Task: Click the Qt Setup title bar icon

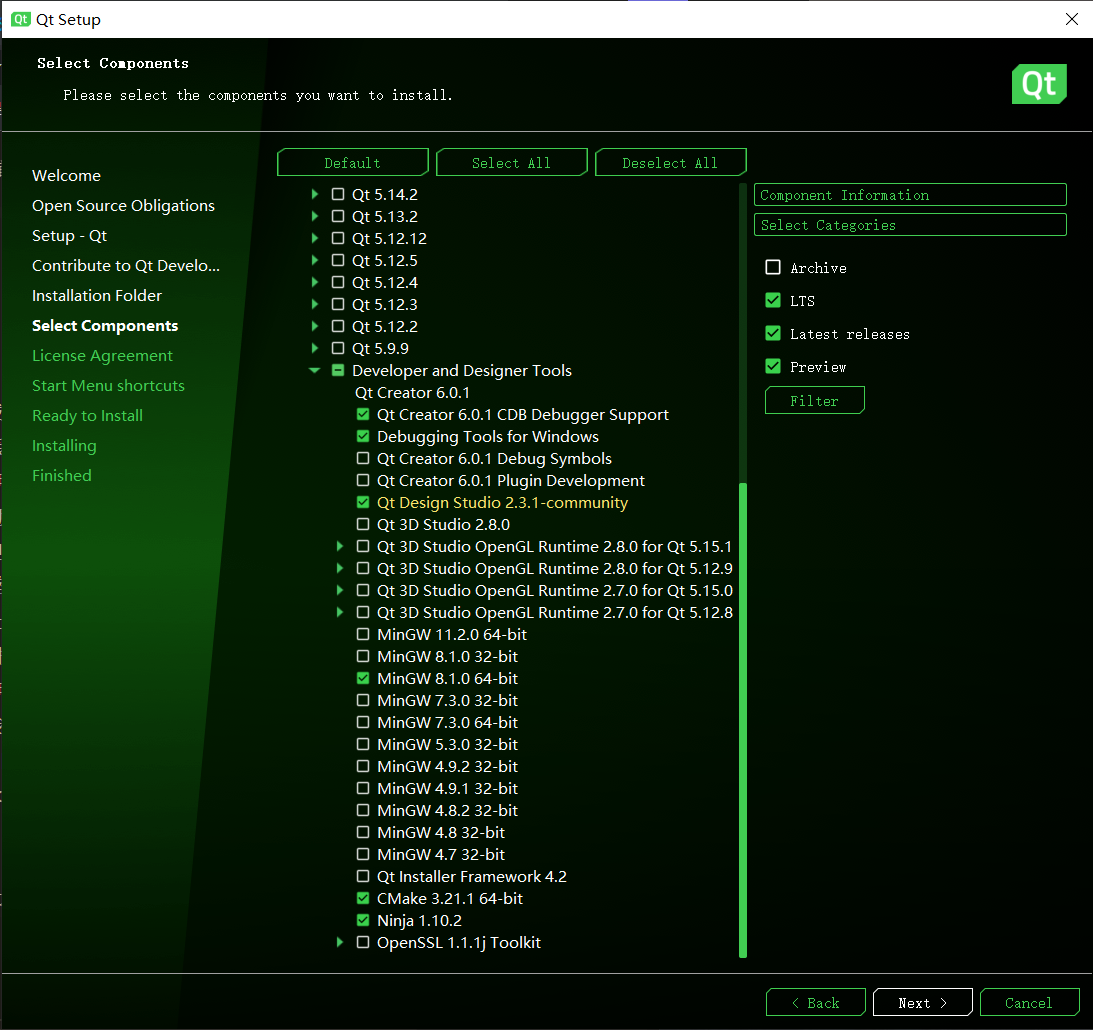Action: pyautogui.click(x=21, y=19)
